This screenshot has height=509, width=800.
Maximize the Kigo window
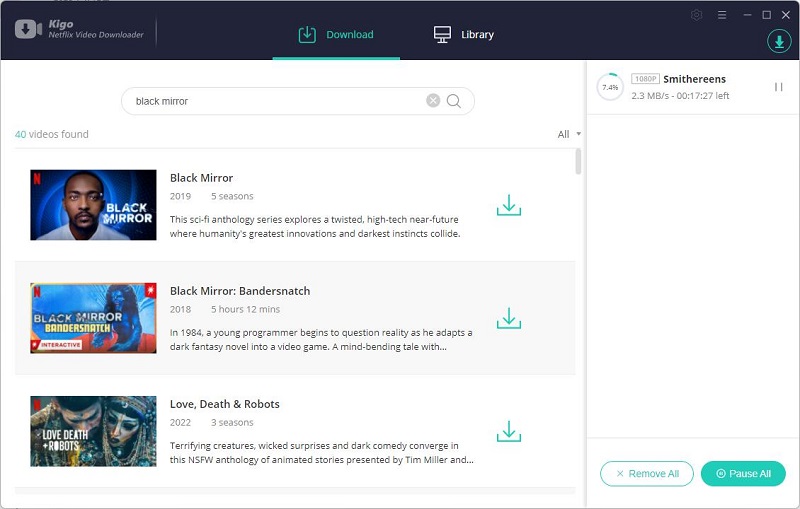(x=766, y=15)
